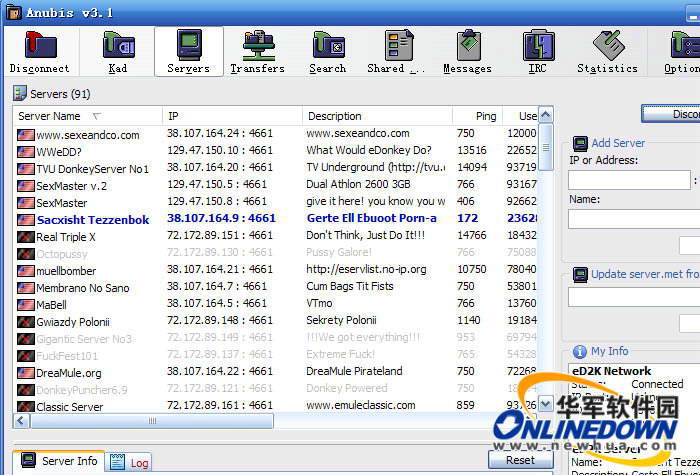Click the server list scroll-down arrow
700x475 pixels.
click(546, 404)
